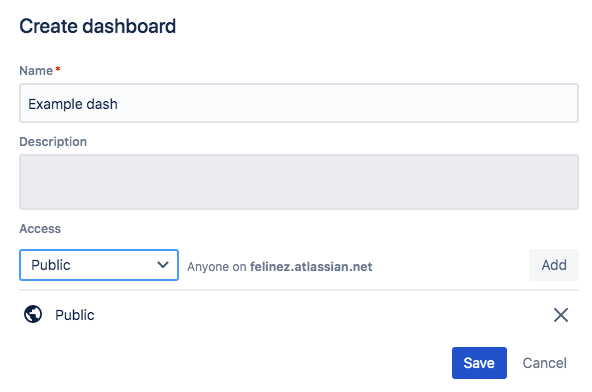This screenshot has width=592, height=392.
Task: Click the Public label inside the dropdown
Action: [x=51, y=265]
